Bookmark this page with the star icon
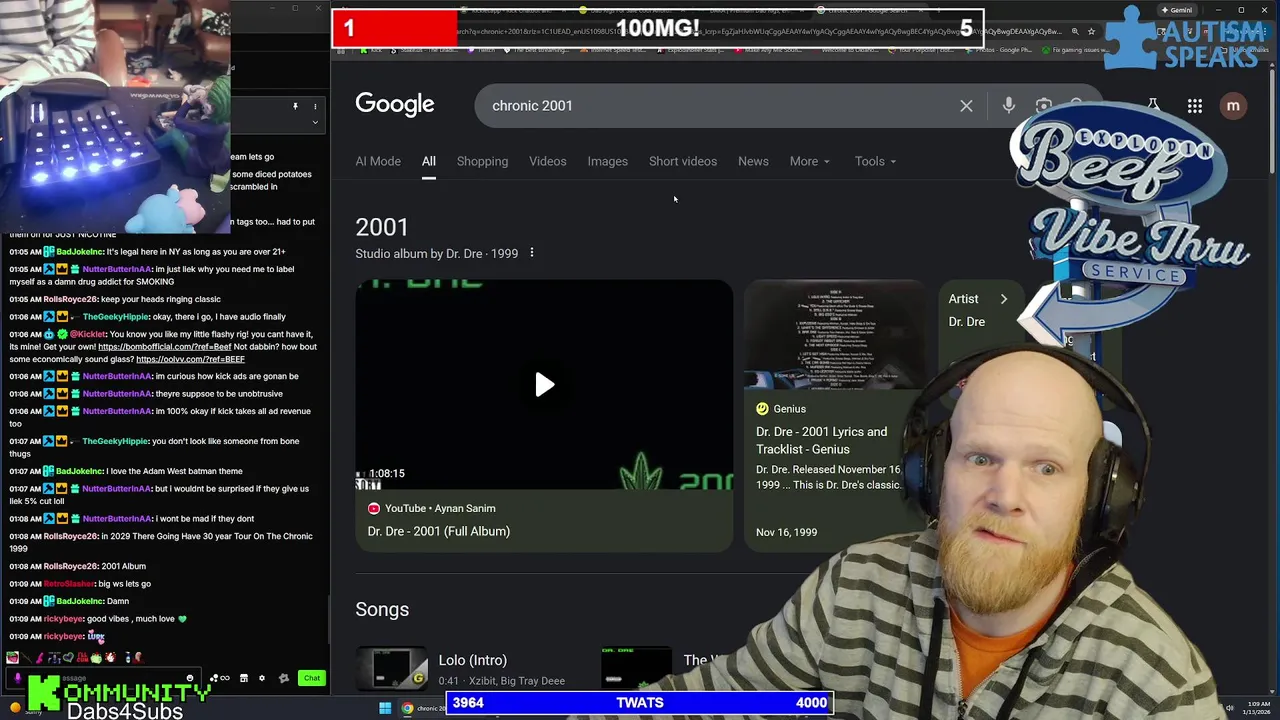This screenshot has height=720, width=1280. [x=1091, y=31]
